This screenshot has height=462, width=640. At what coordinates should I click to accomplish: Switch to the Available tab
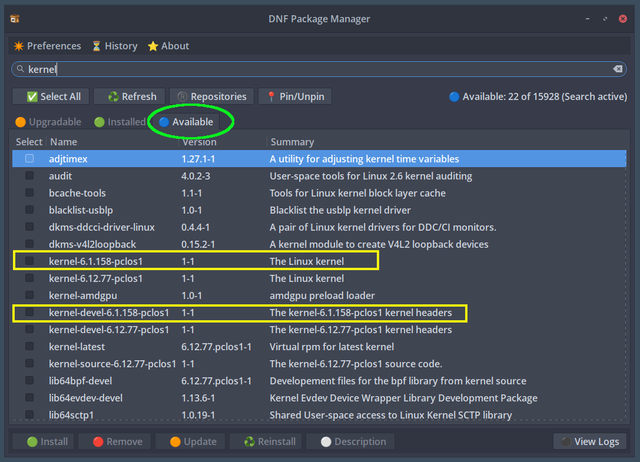(187, 122)
